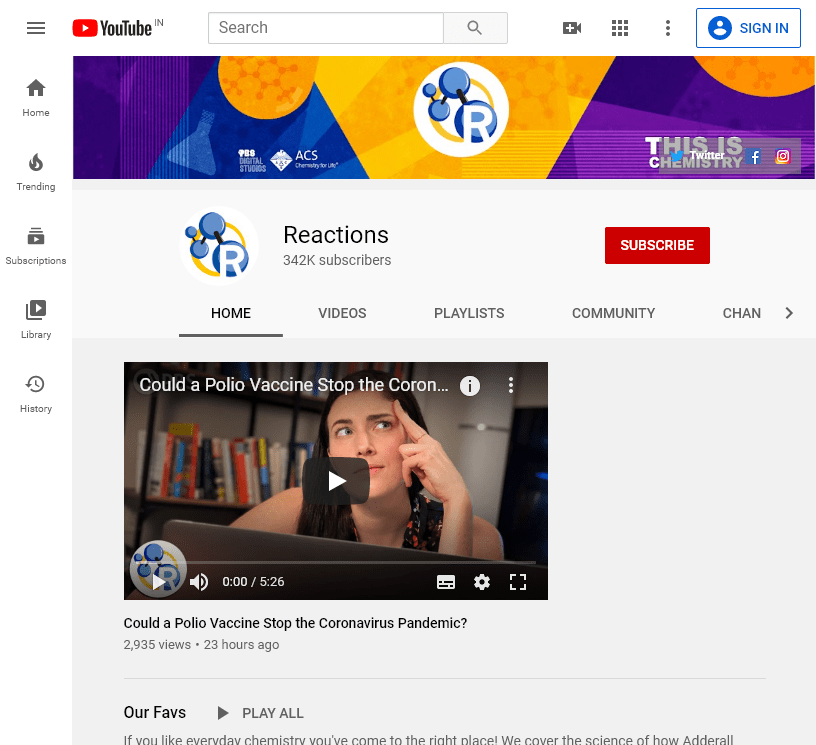
Task: Open the header settings three-dot menu
Action: tap(668, 28)
